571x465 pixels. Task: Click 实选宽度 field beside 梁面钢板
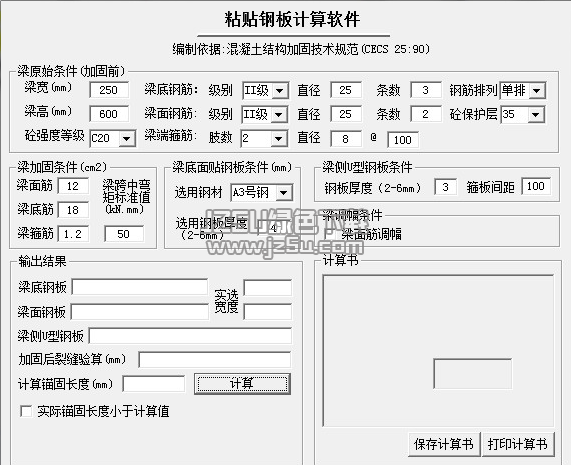coord(268,312)
